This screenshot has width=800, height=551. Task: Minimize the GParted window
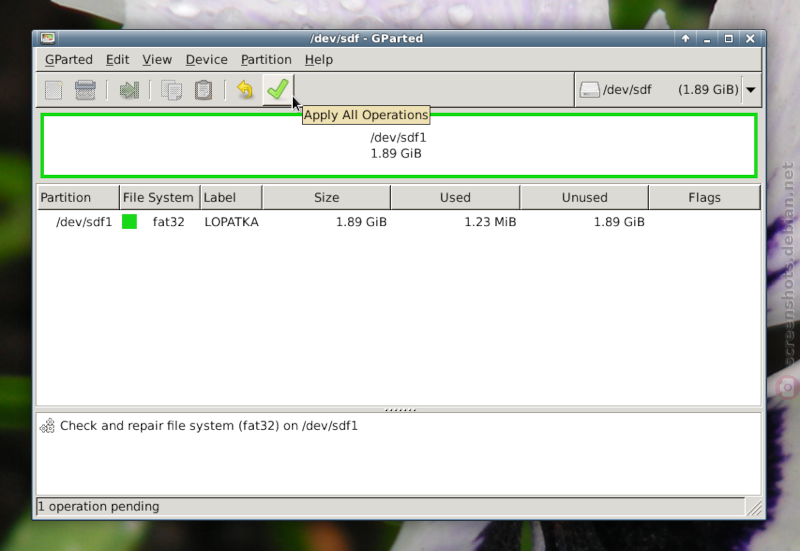(707, 39)
